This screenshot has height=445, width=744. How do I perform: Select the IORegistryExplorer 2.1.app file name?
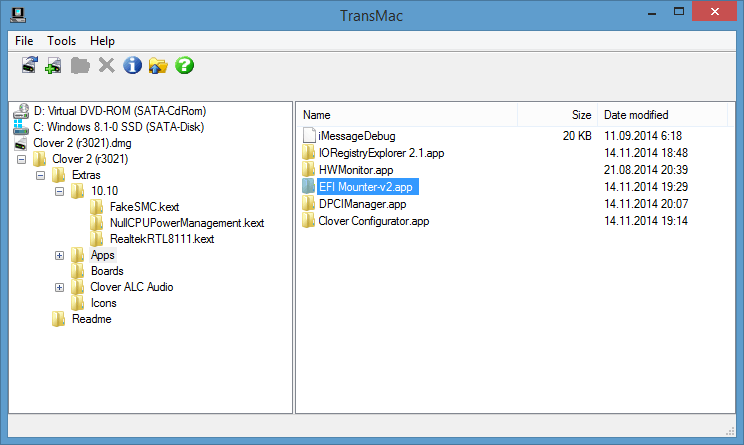pos(381,153)
